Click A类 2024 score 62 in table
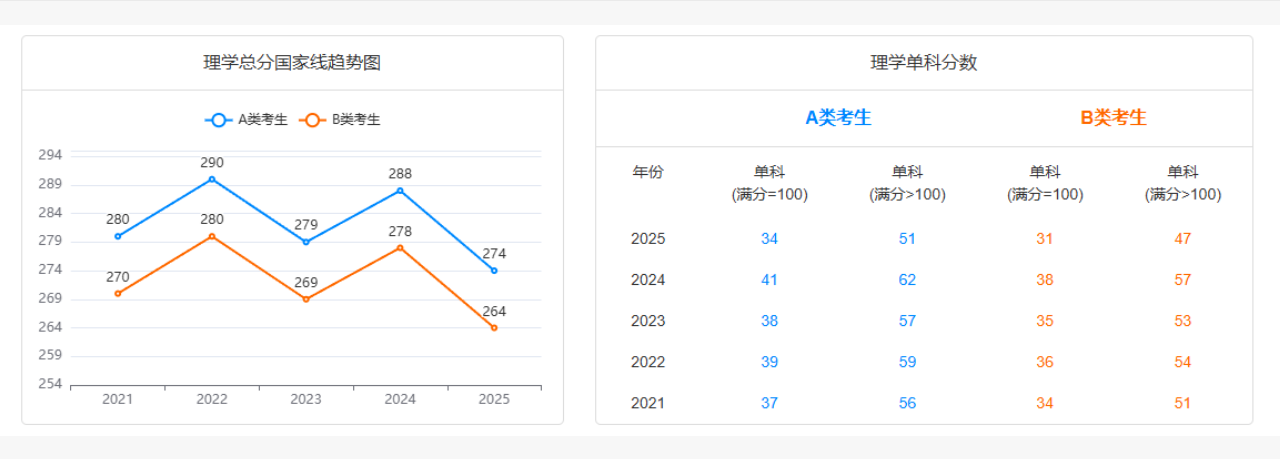This screenshot has height=459, width=1280. (x=907, y=280)
